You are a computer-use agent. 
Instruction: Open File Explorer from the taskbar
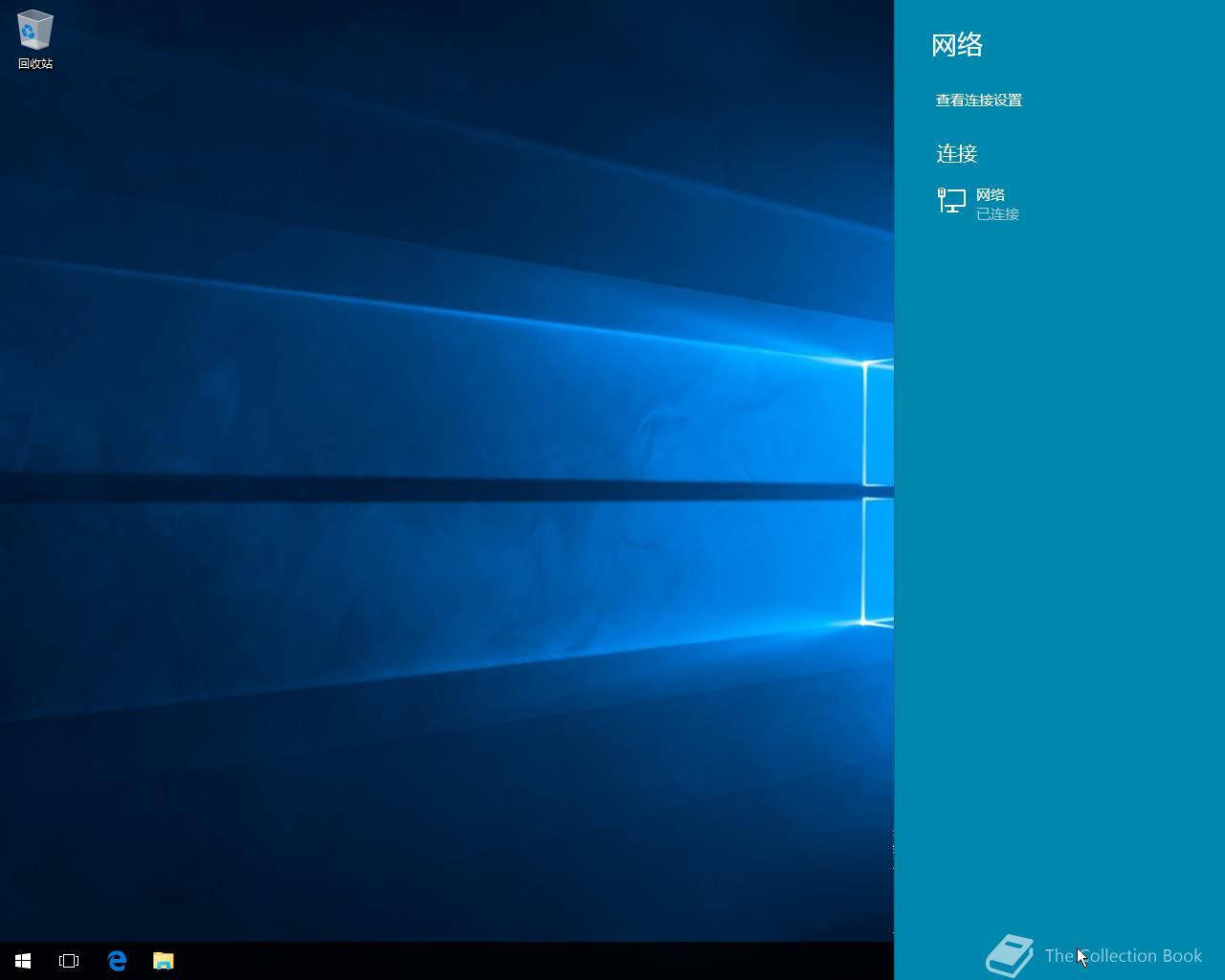pos(164,961)
